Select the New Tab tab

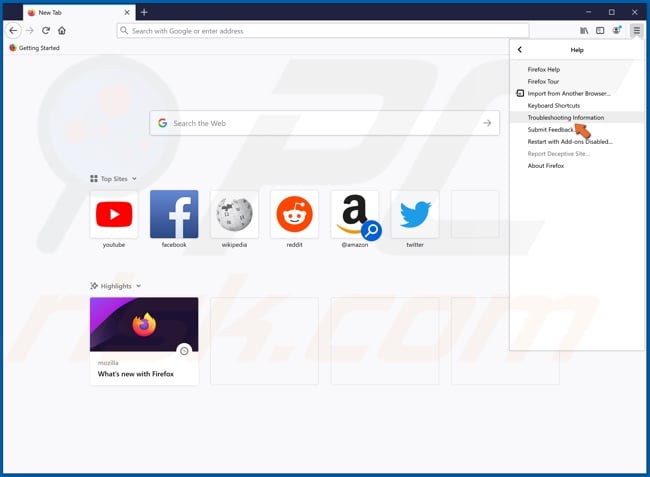(x=79, y=12)
